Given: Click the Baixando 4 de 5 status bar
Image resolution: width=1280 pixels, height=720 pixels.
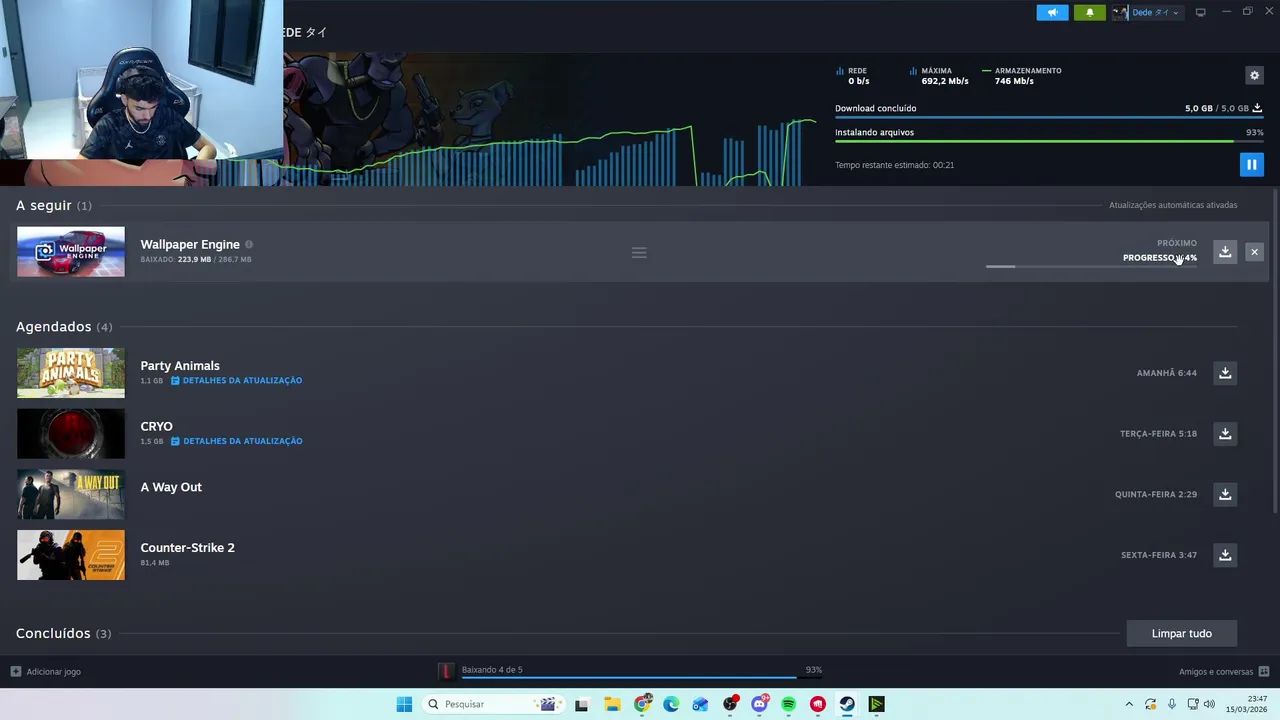Looking at the screenshot, I should tap(630, 671).
